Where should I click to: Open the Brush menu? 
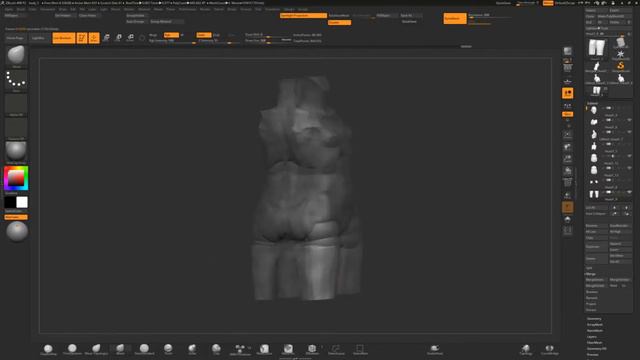click(x=20, y=9)
